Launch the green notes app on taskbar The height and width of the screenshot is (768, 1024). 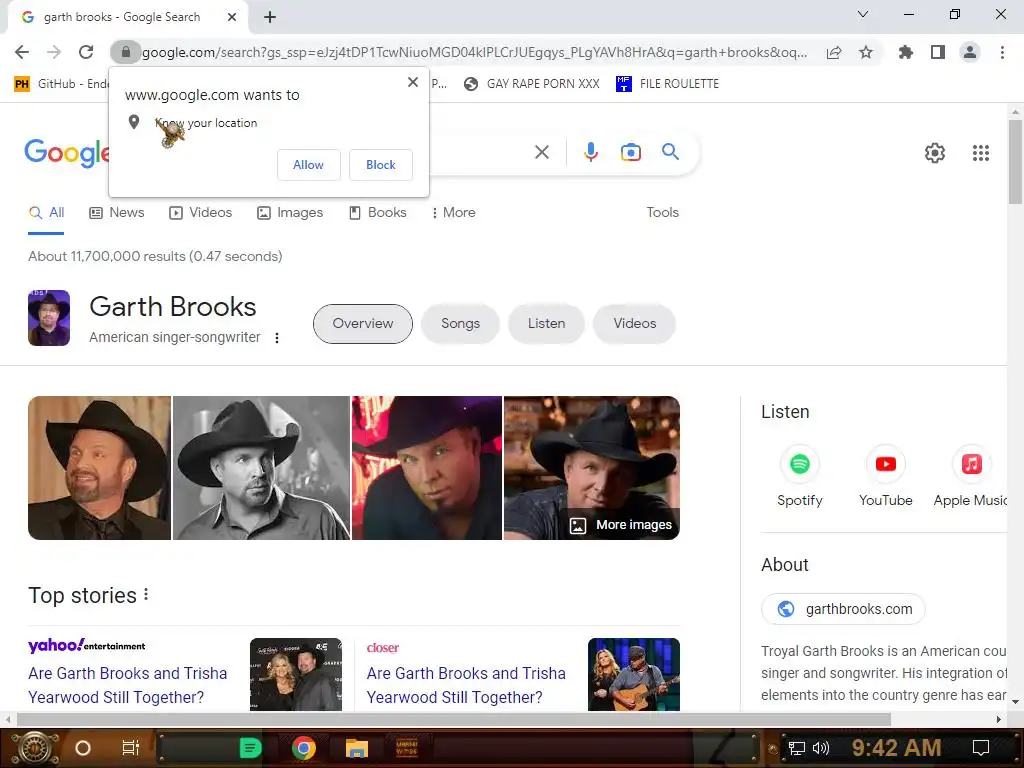point(250,748)
